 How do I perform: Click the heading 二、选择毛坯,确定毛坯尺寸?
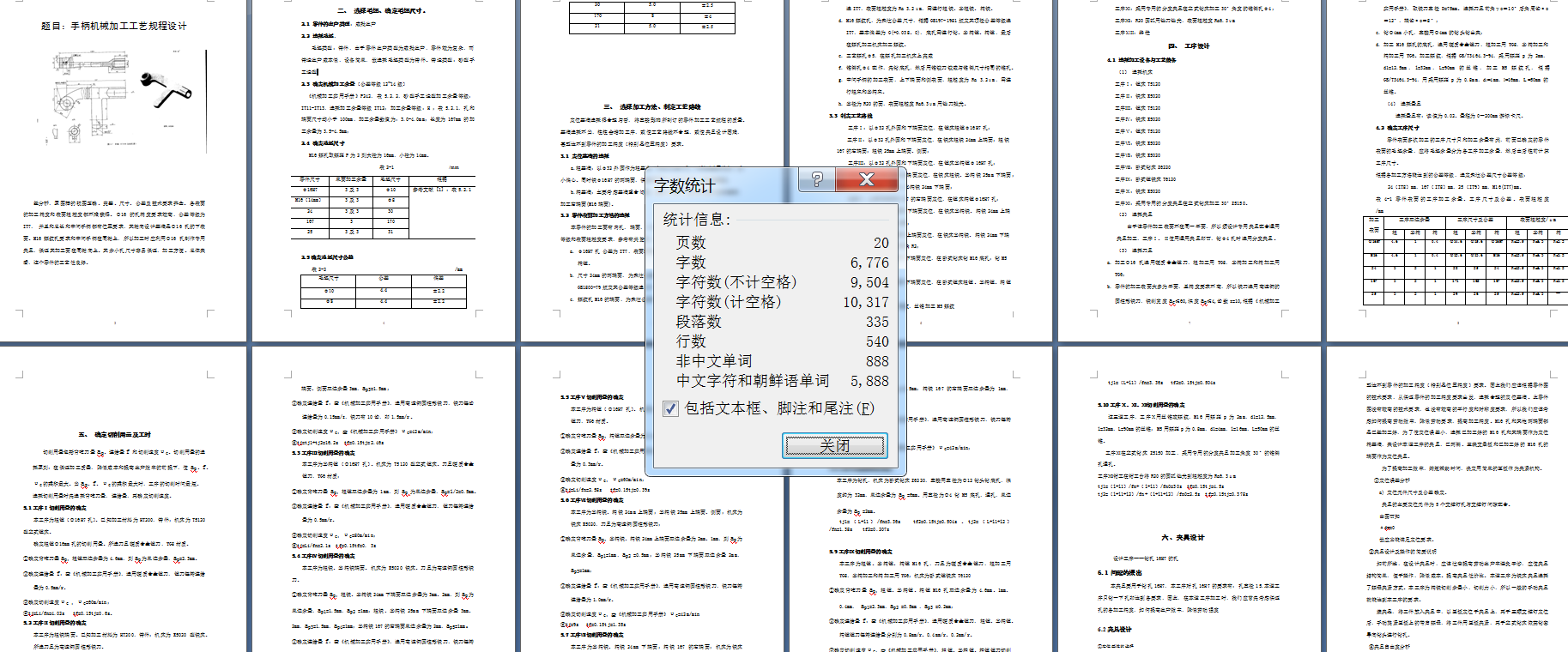point(382,11)
